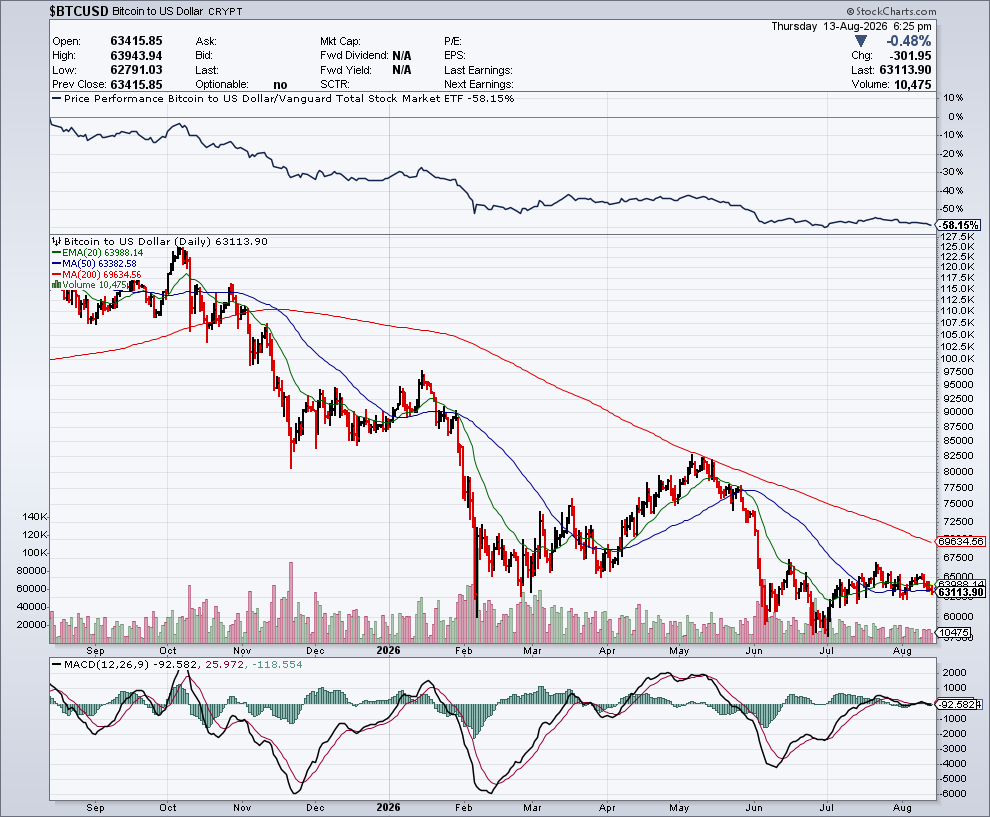
Task: Click the -6000 MACD axis label
Action: 953,794
